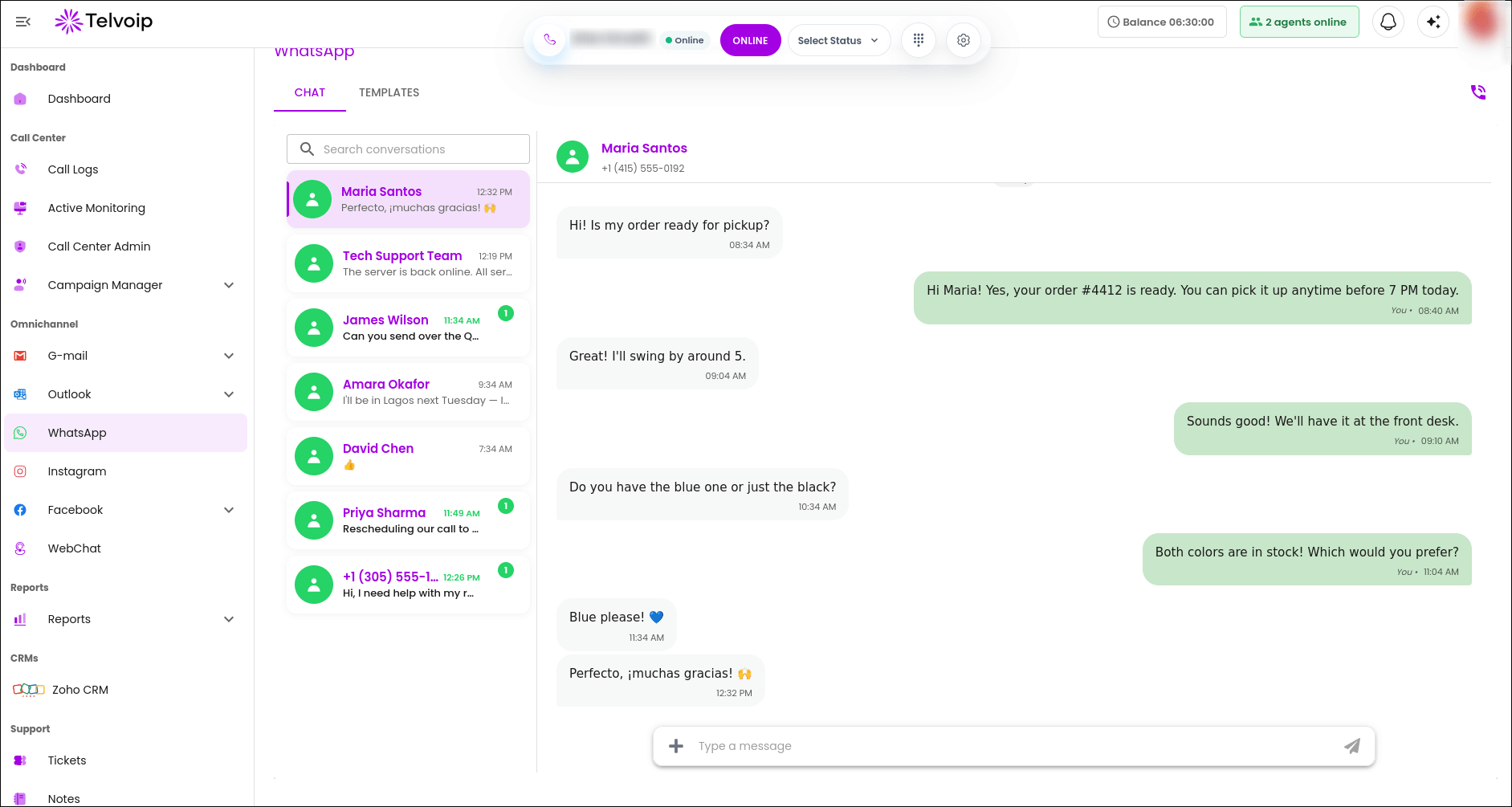Click the Balance 06:30:00 button

click(1162, 22)
